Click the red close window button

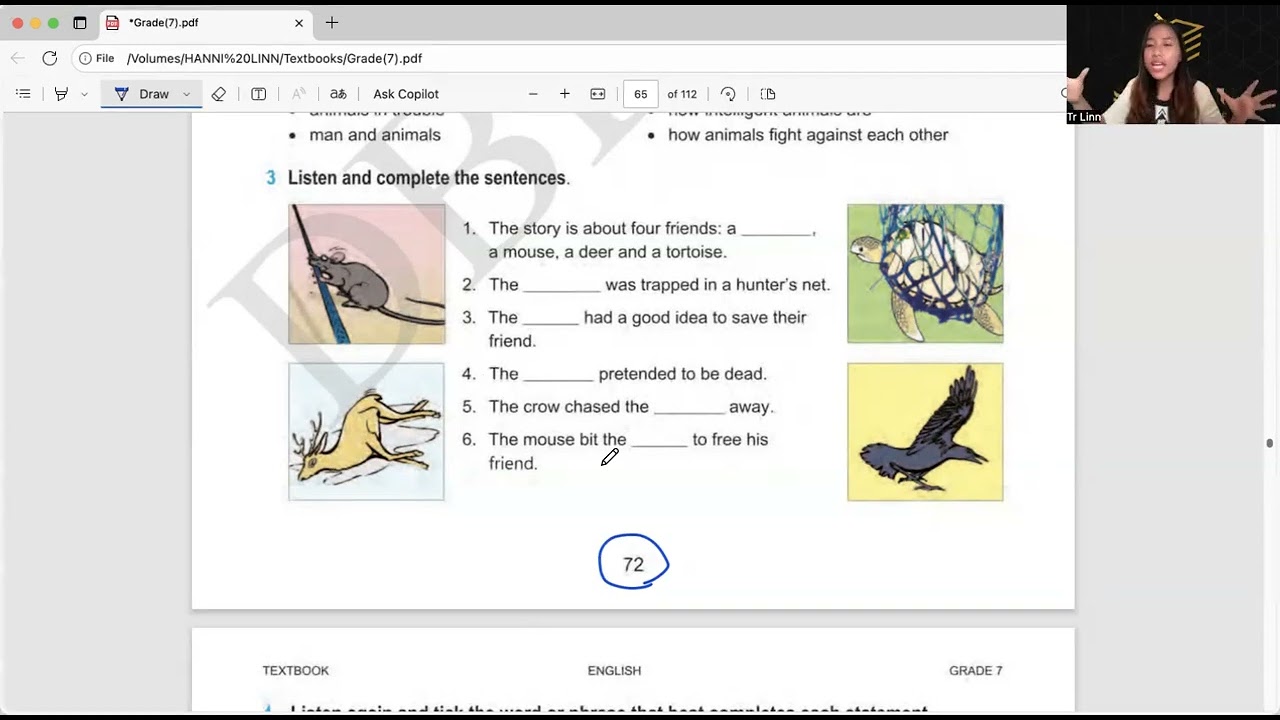17,23
